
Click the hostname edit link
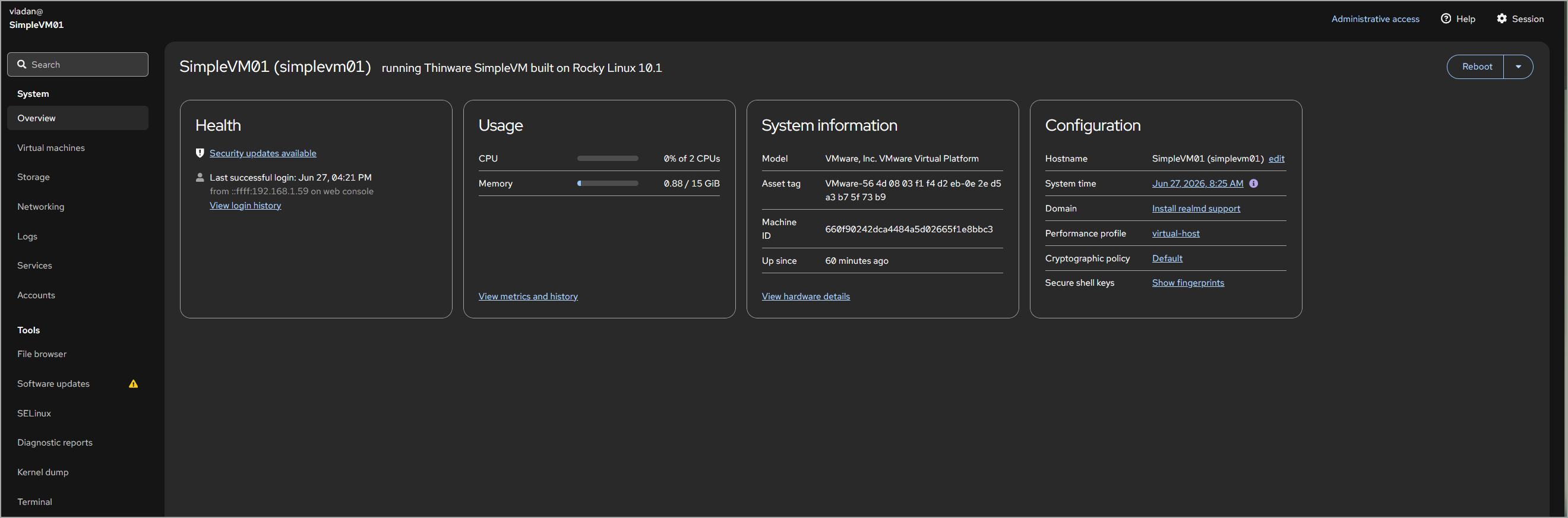click(1276, 159)
